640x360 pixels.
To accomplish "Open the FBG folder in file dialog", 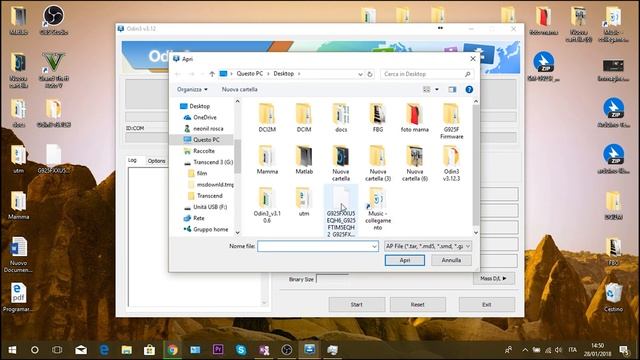I will coord(378,118).
